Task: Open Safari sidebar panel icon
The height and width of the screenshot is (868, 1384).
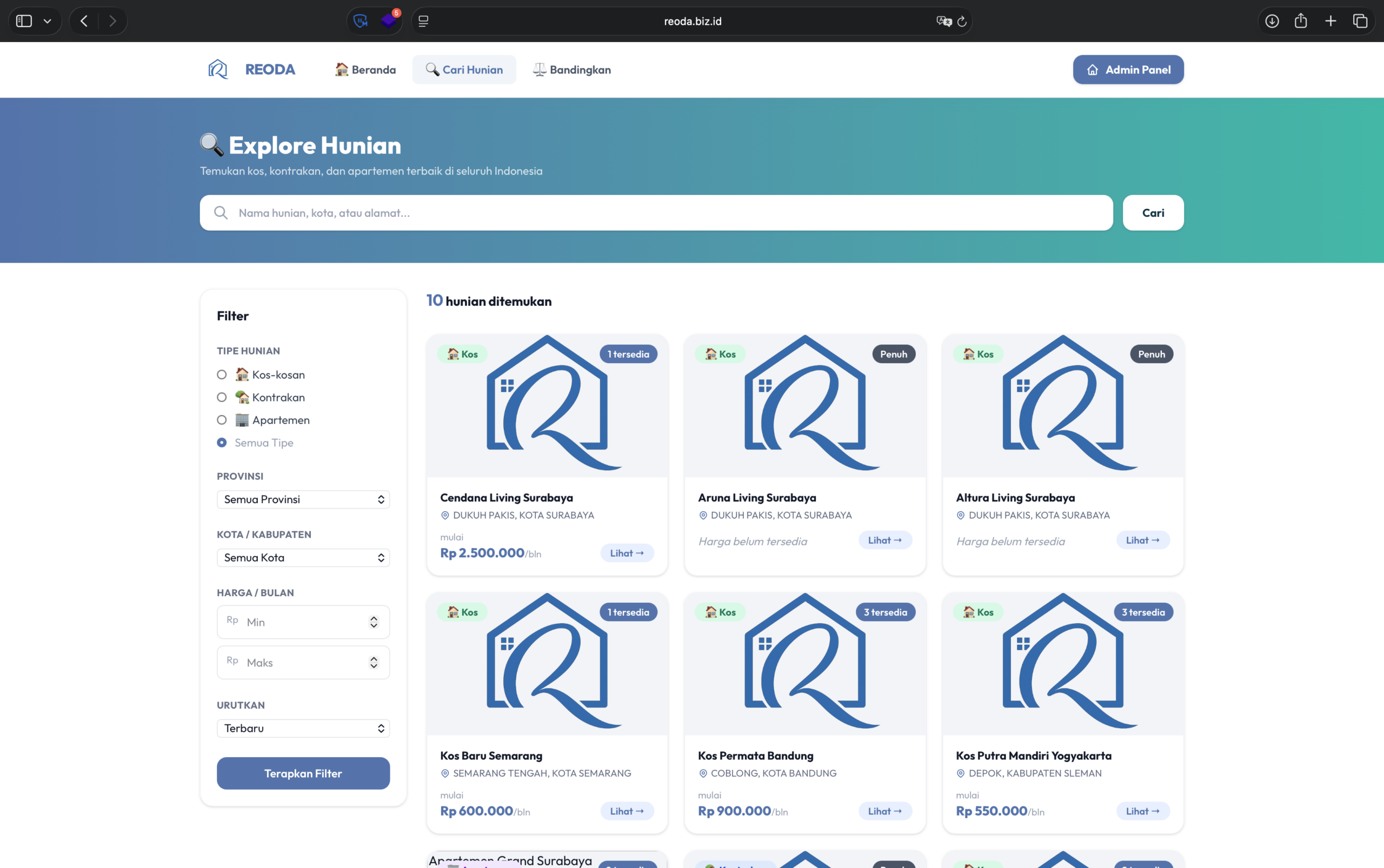Action: tap(24, 21)
